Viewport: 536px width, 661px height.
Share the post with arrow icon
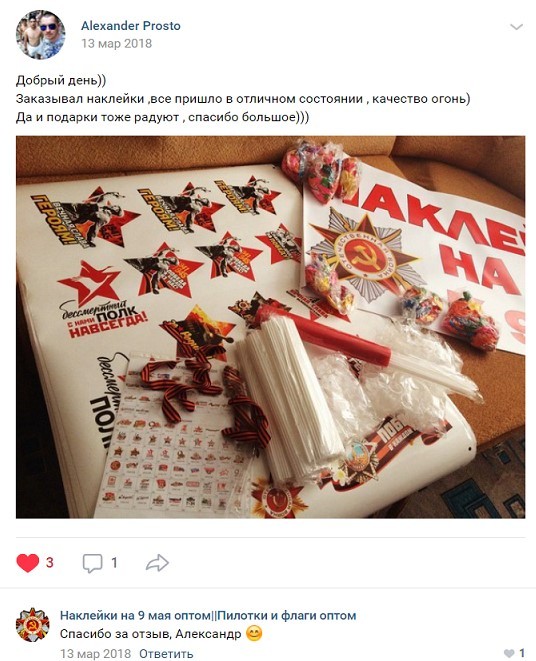tap(157, 563)
